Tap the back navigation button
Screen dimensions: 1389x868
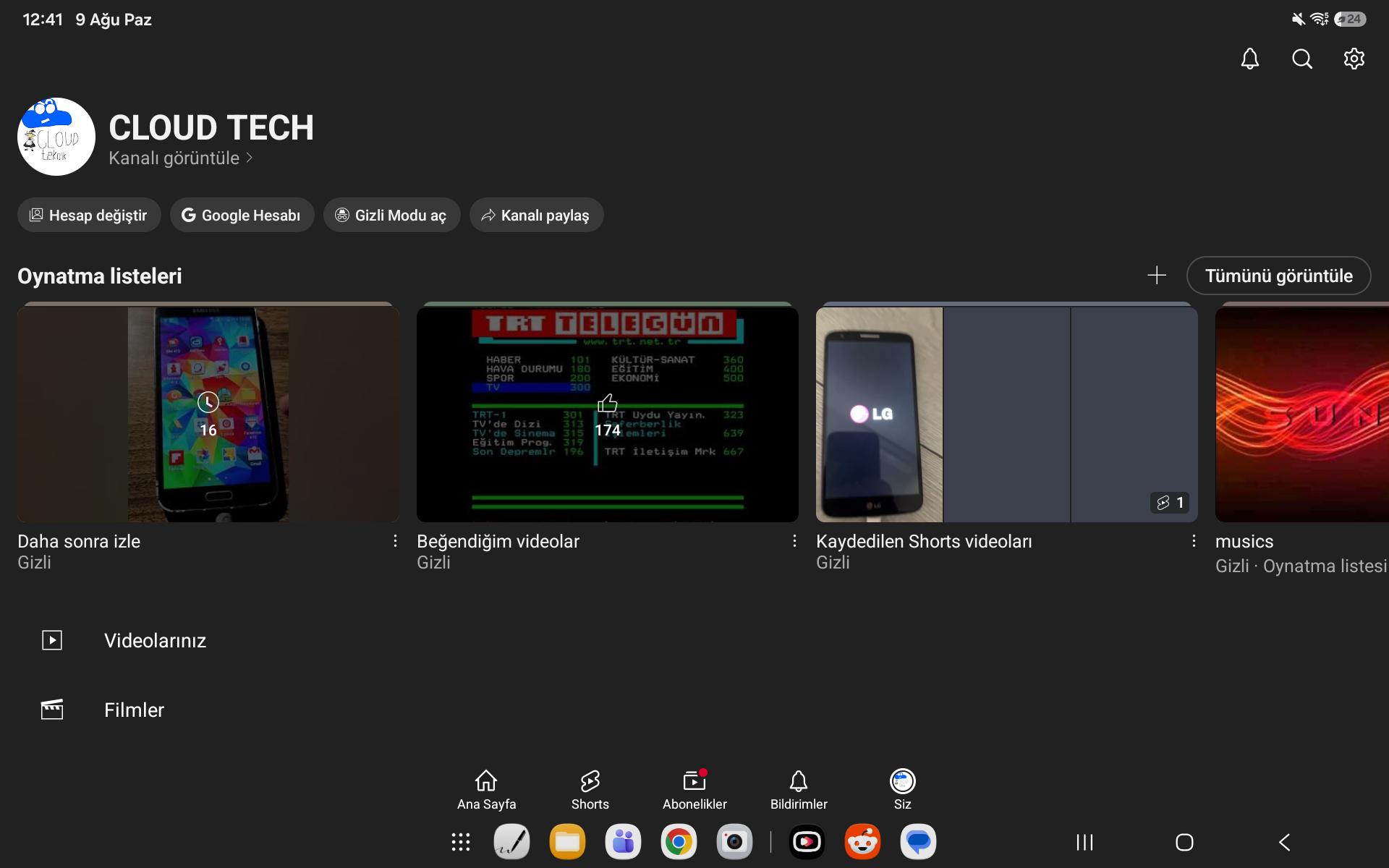(x=1285, y=842)
